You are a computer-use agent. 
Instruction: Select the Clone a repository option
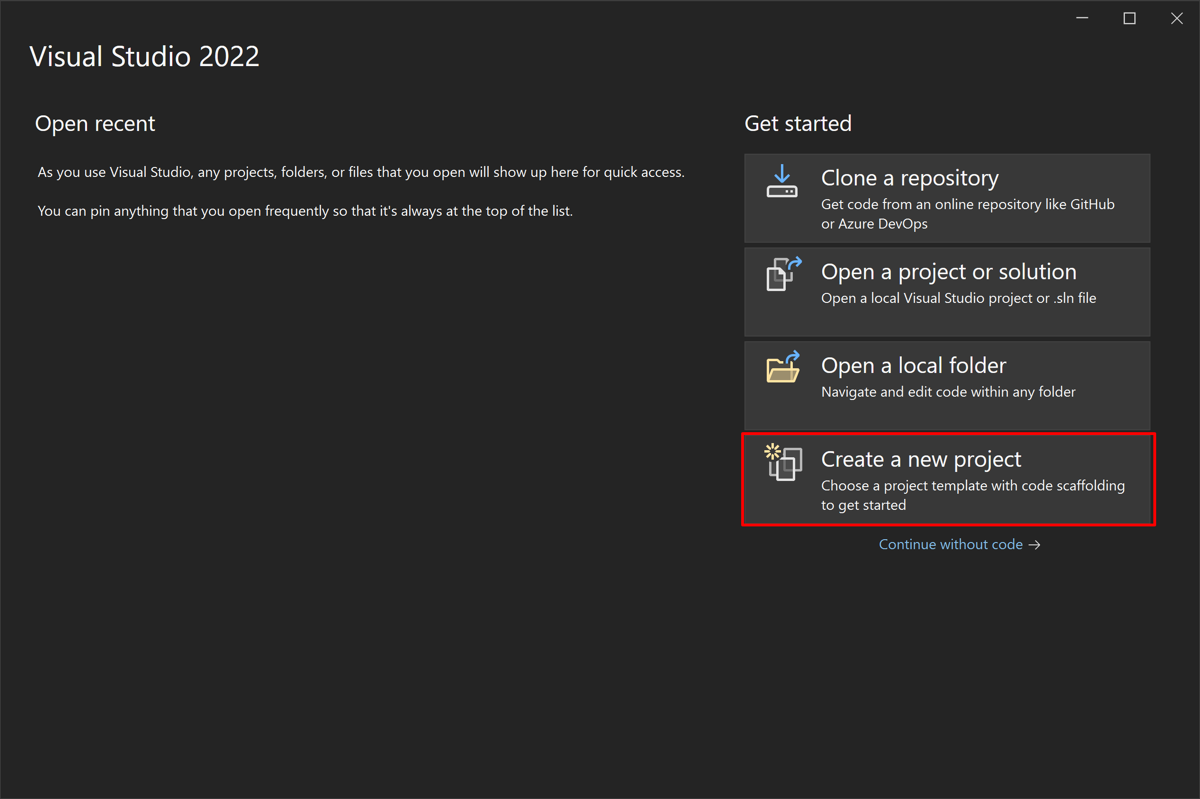coord(946,198)
